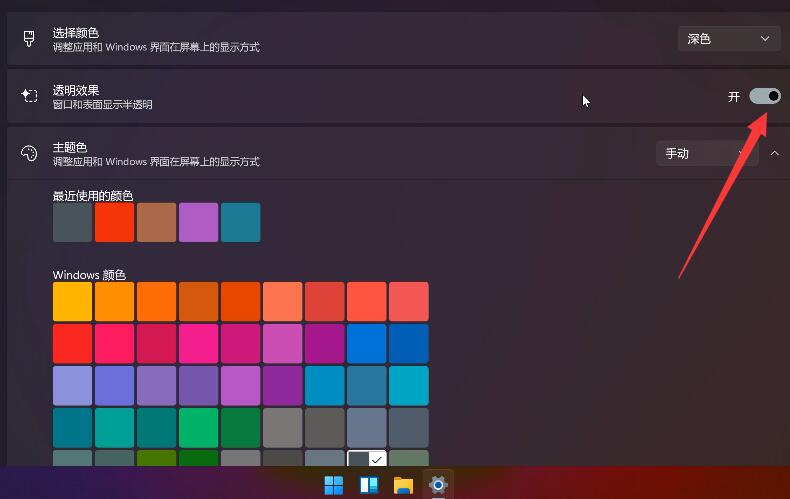The image size is (790, 499).
Task: Choose the bright blue swatch beside navy blue
Action: point(367,344)
